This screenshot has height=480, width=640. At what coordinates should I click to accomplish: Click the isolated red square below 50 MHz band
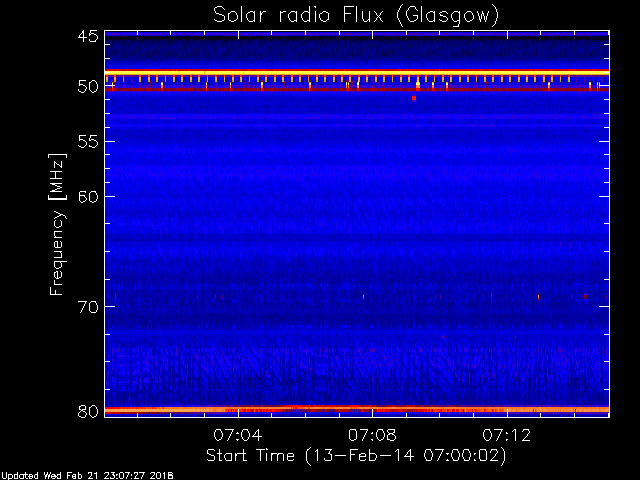(414, 98)
